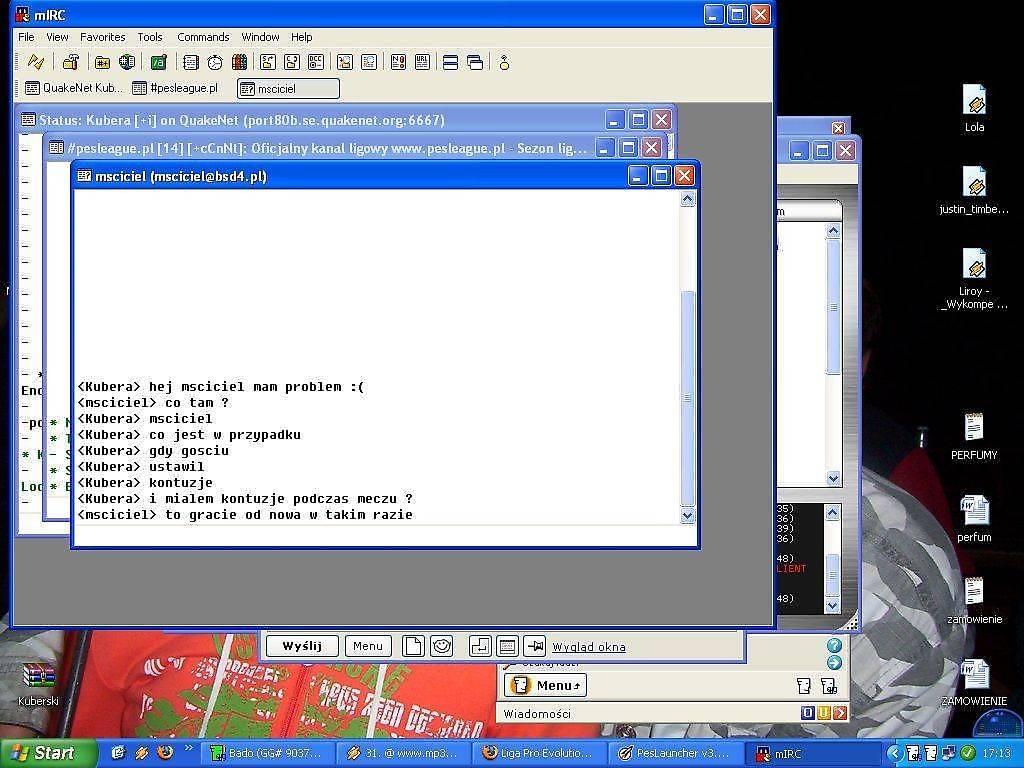Open the Log files toolbar icon

(x=369, y=62)
